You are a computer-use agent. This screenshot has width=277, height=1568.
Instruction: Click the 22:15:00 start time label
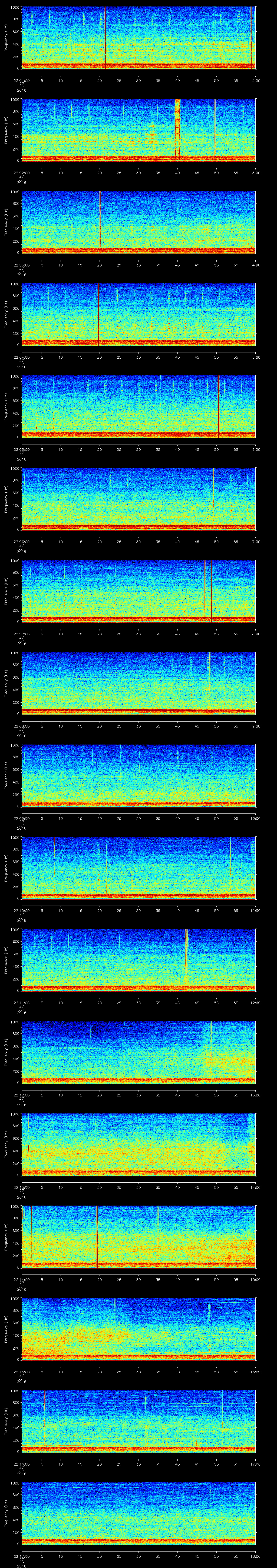click(21, 1371)
